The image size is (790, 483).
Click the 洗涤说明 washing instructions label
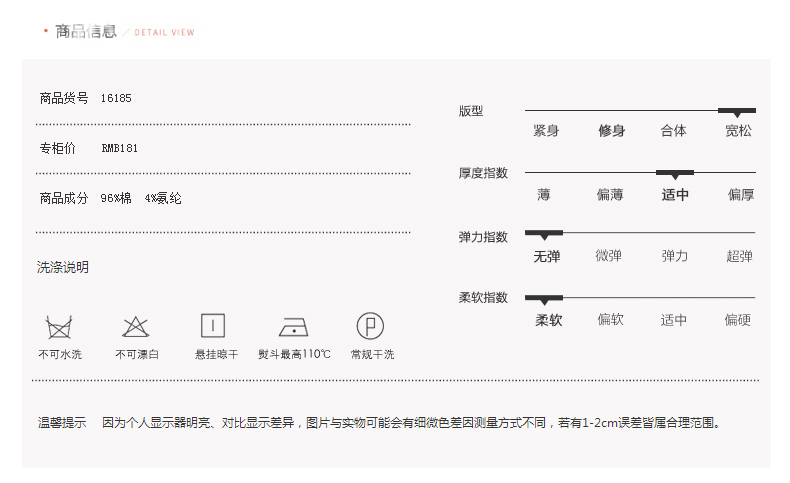pos(63,267)
